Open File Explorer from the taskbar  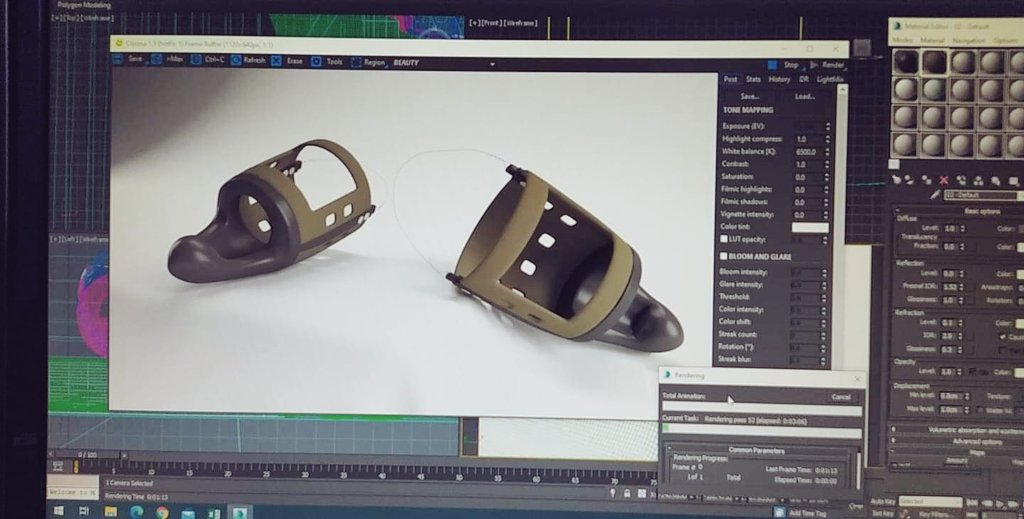pyautogui.click(x=110, y=511)
